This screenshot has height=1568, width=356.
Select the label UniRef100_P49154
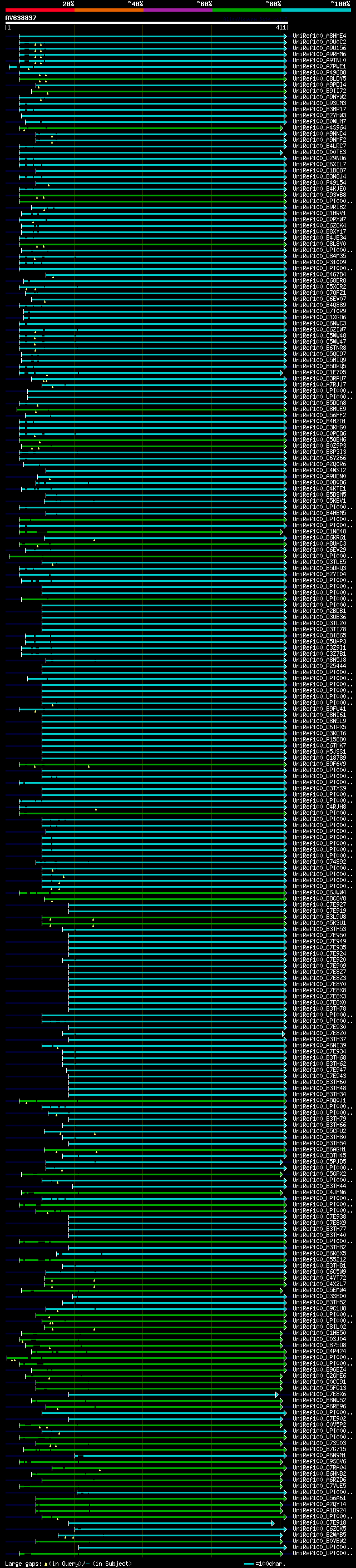click(x=319, y=182)
